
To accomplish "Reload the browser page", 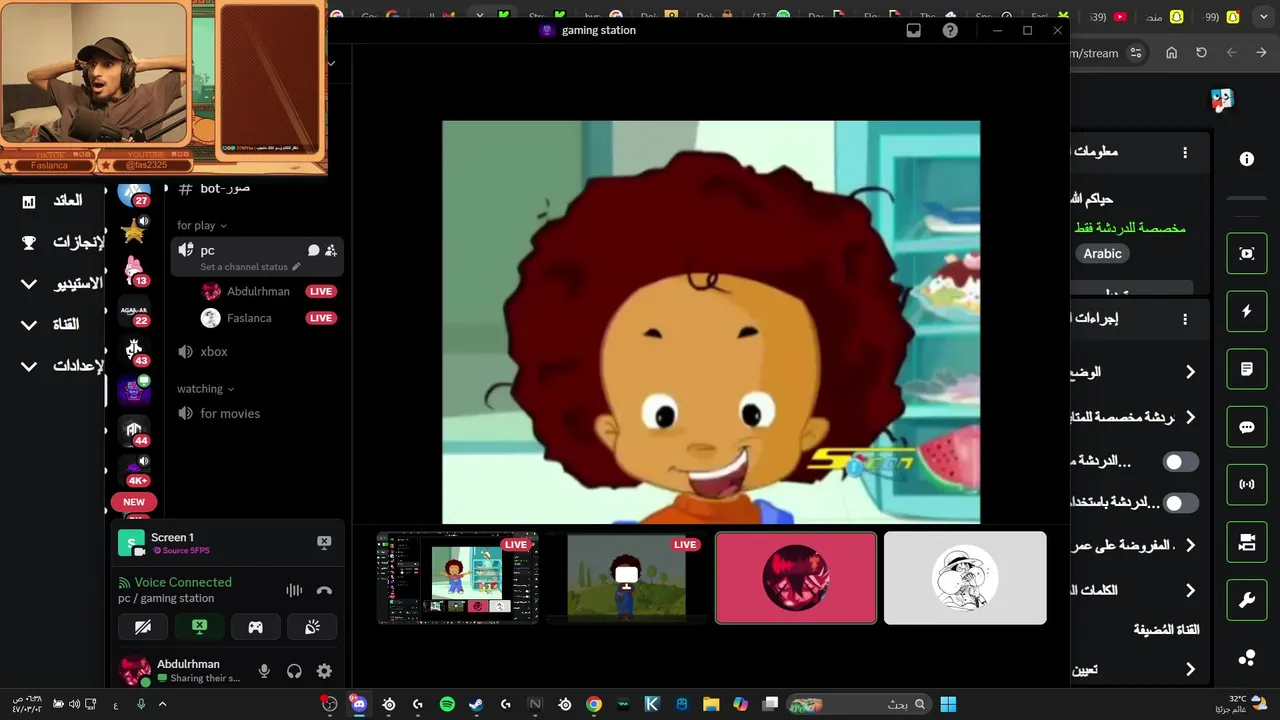I will pos(1201,53).
